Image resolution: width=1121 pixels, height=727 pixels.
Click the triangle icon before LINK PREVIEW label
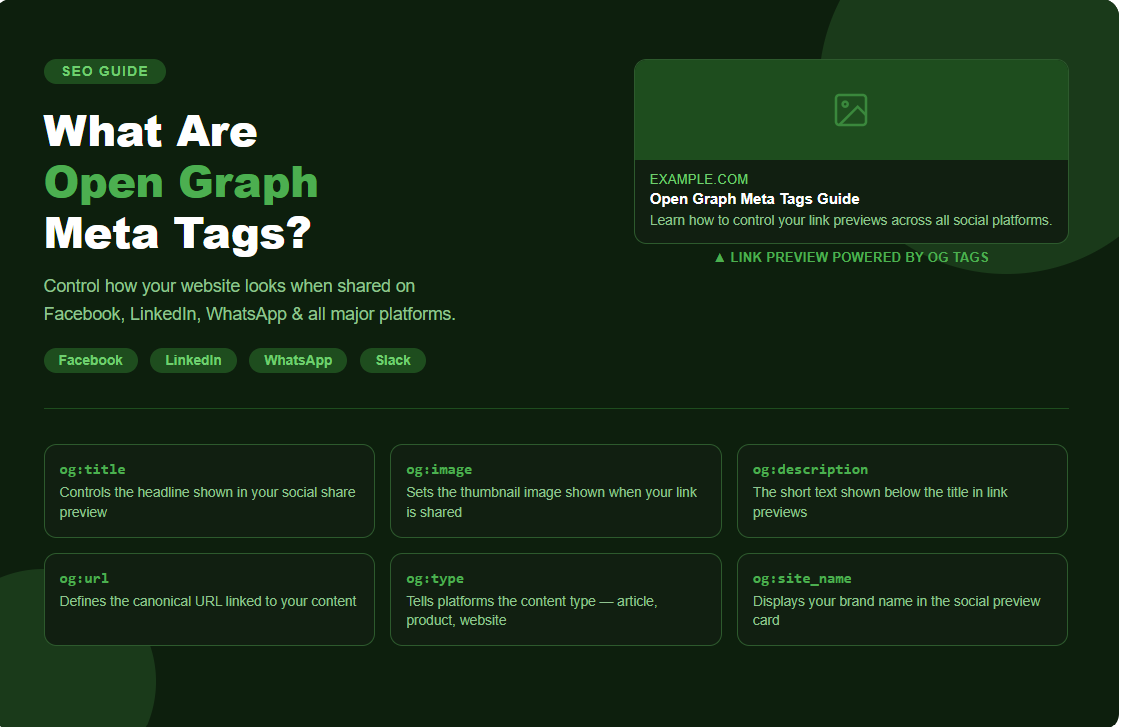pos(720,257)
